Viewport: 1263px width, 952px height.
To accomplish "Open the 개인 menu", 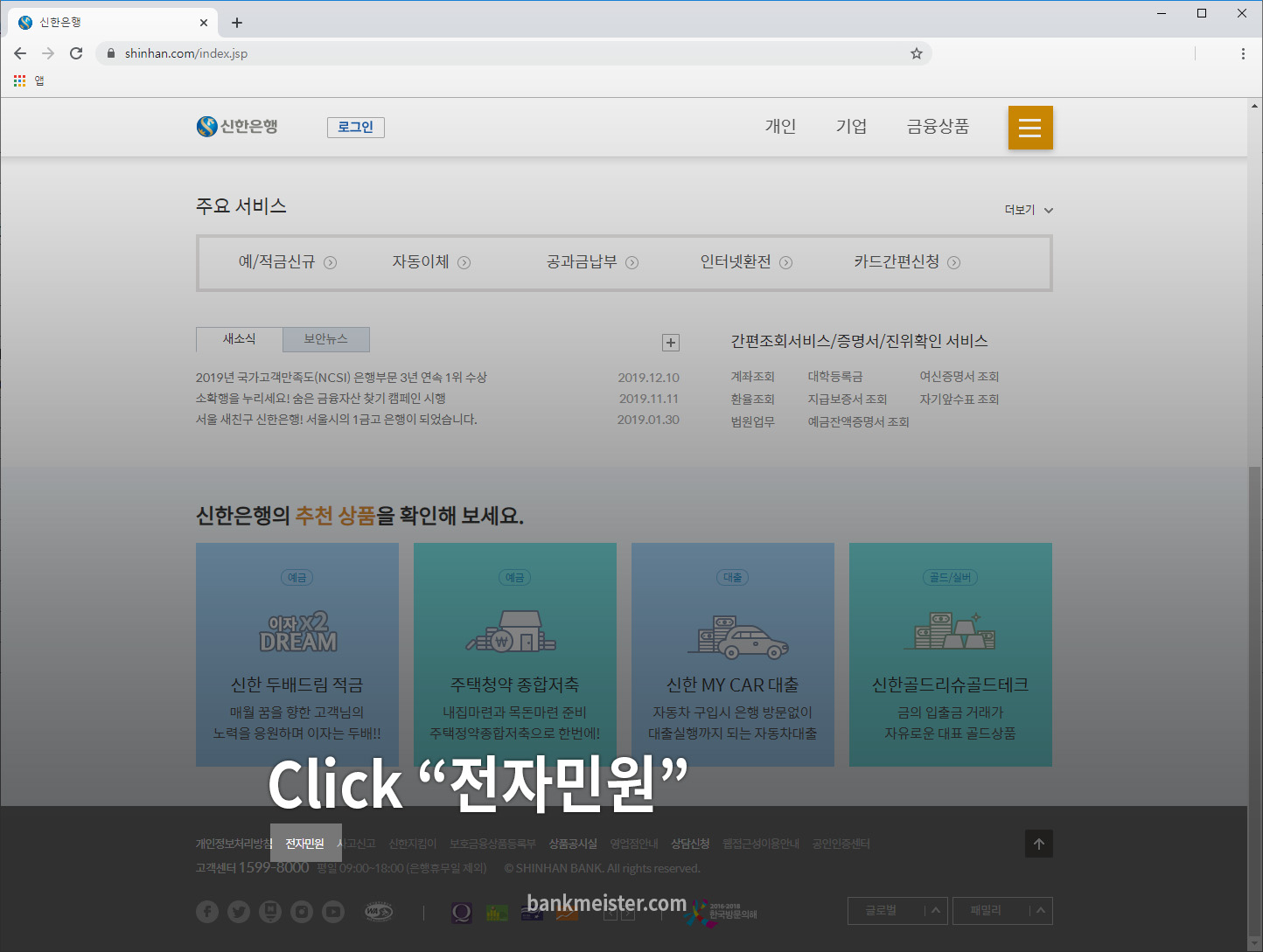I will 781,127.
